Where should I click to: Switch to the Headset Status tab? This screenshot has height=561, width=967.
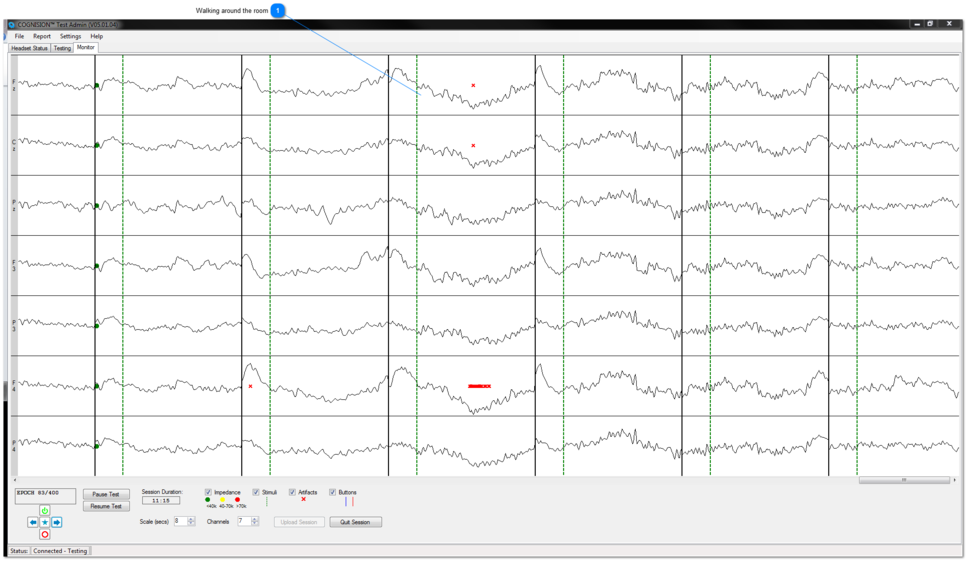coord(29,48)
